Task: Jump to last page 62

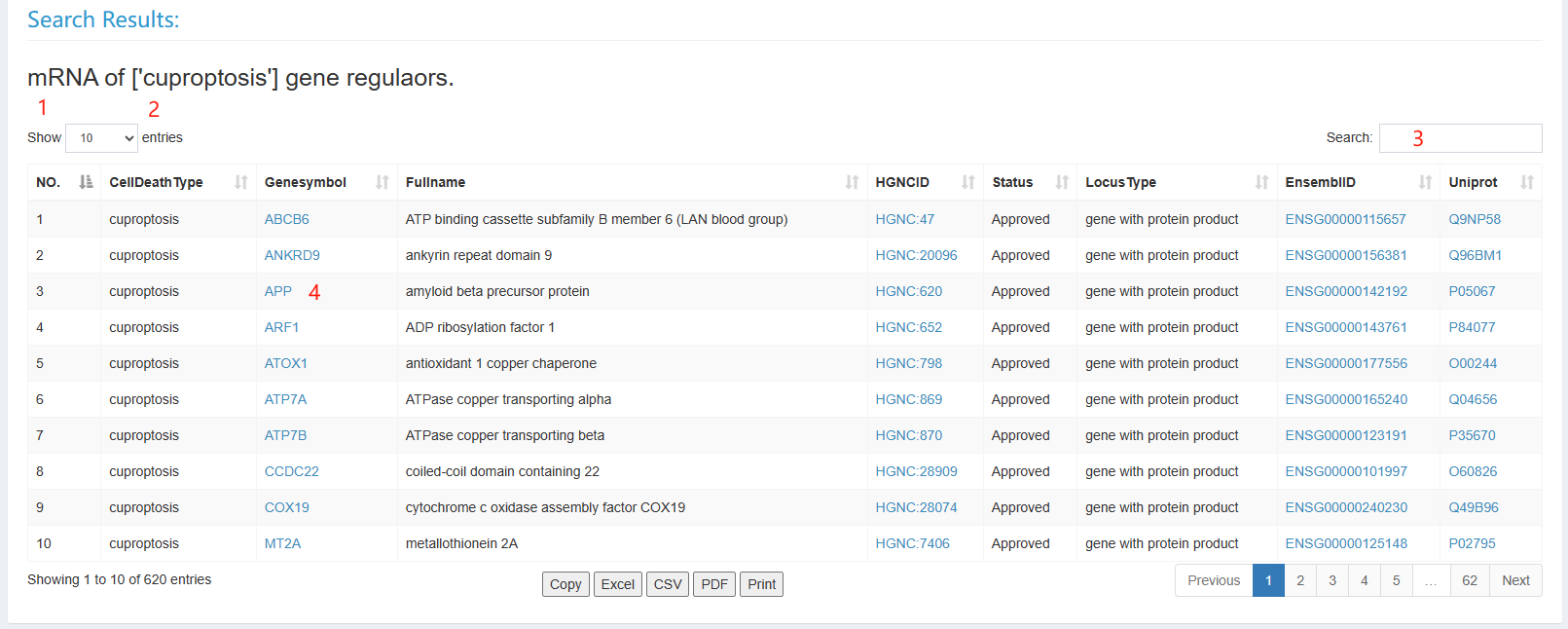Action: point(1470,580)
